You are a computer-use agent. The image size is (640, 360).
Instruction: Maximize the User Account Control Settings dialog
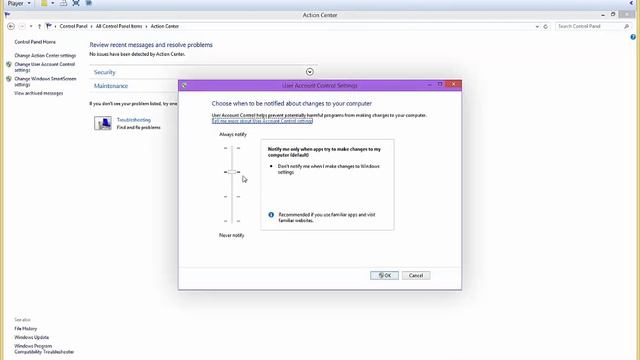pos(440,84)
